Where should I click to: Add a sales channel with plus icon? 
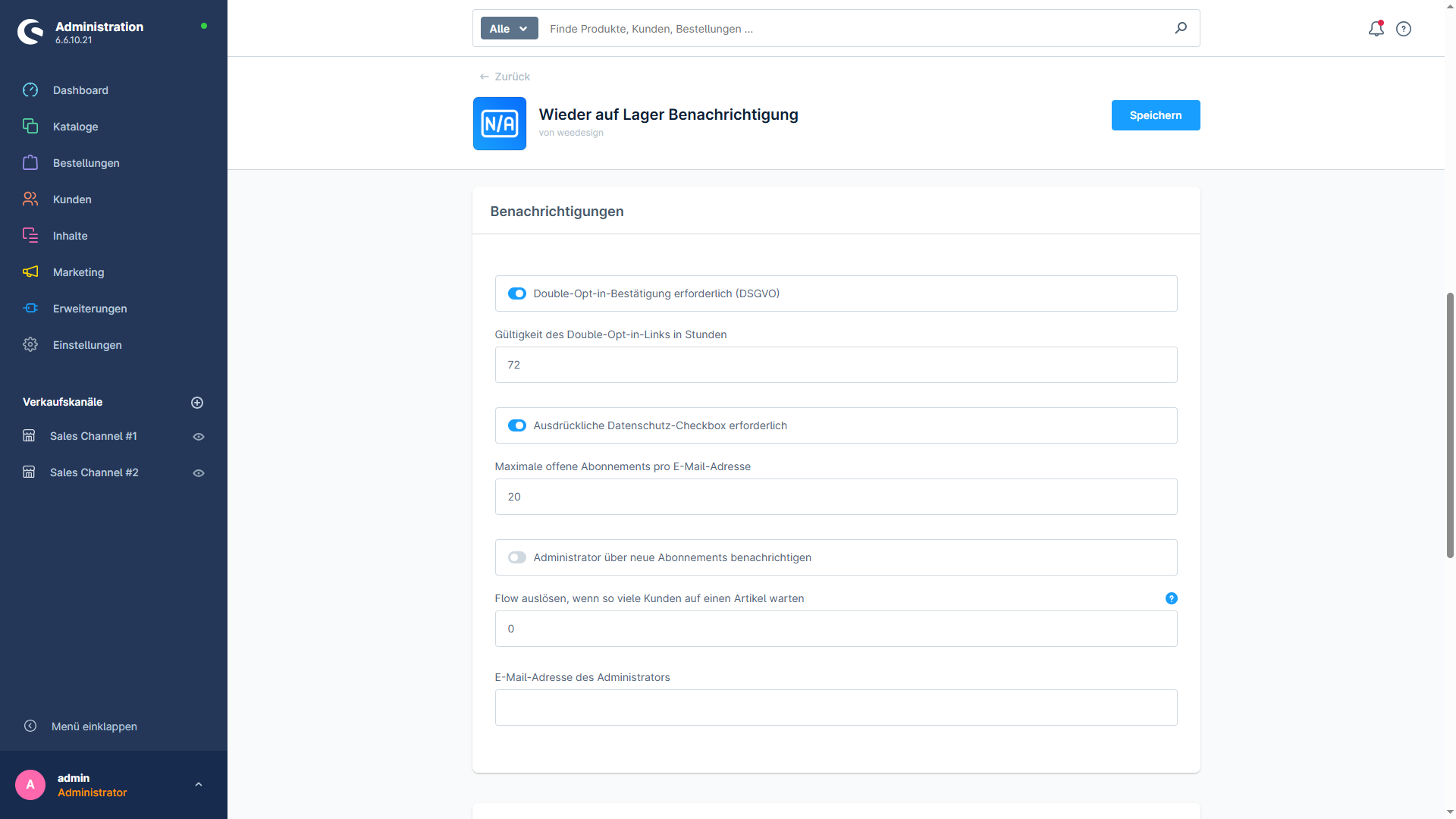[x=197, y=403]
